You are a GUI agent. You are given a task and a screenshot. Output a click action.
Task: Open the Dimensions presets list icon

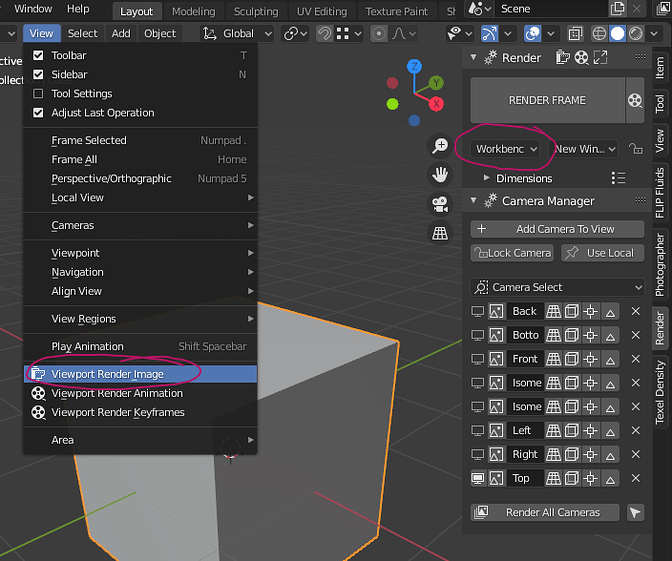618,178
